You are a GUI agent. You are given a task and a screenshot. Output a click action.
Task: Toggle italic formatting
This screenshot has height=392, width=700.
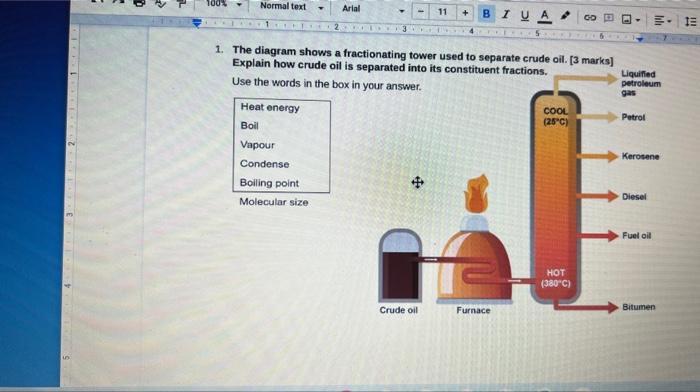[x=505, y=15]
